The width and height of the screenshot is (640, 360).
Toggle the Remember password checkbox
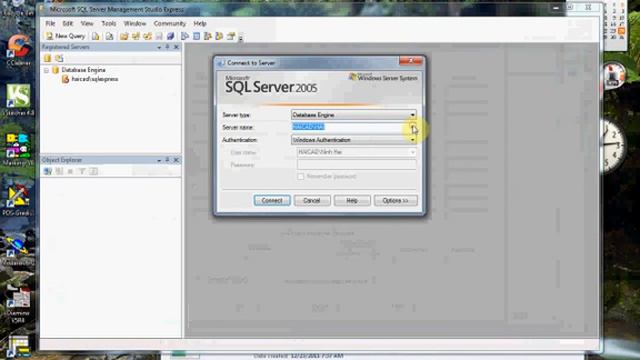coord(301,177)
